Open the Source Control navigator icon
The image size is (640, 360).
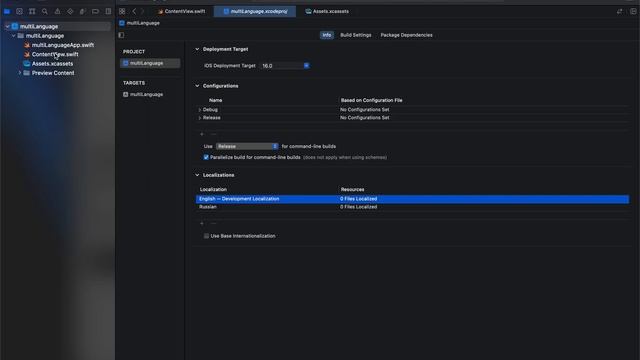19,11
